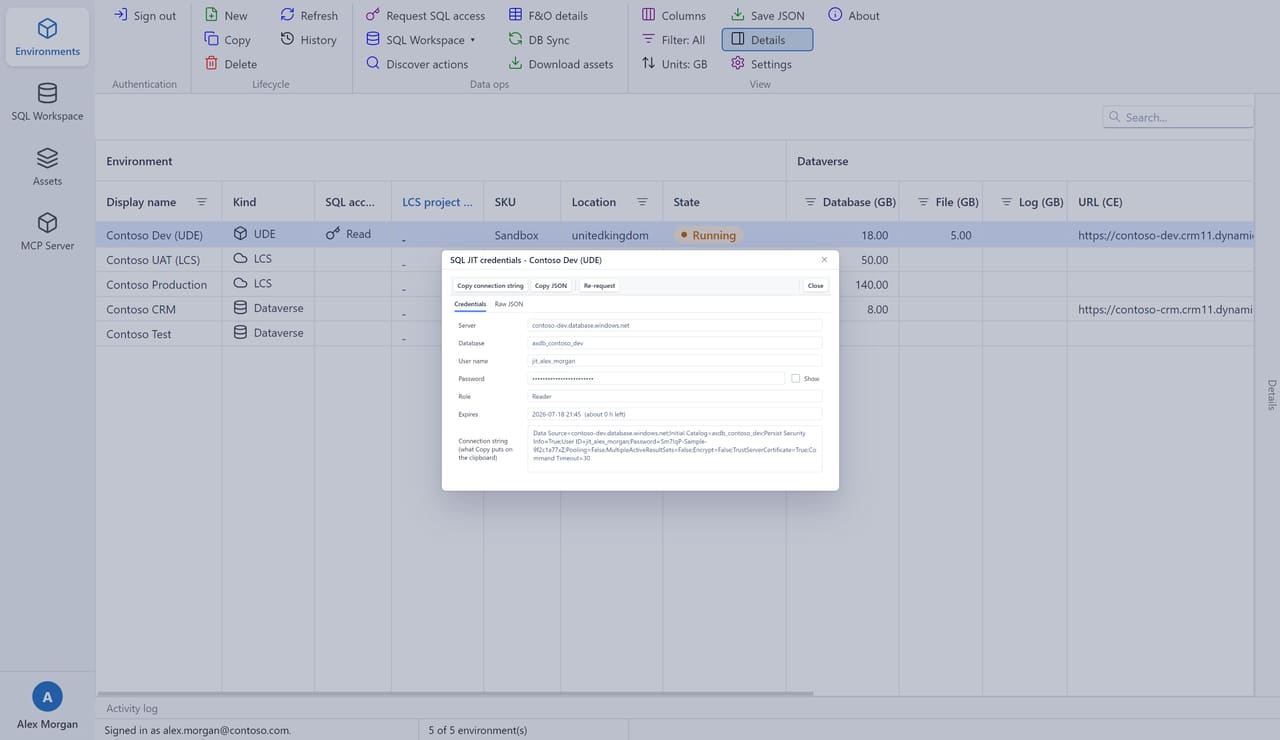Open the Columns chooser

674,15
